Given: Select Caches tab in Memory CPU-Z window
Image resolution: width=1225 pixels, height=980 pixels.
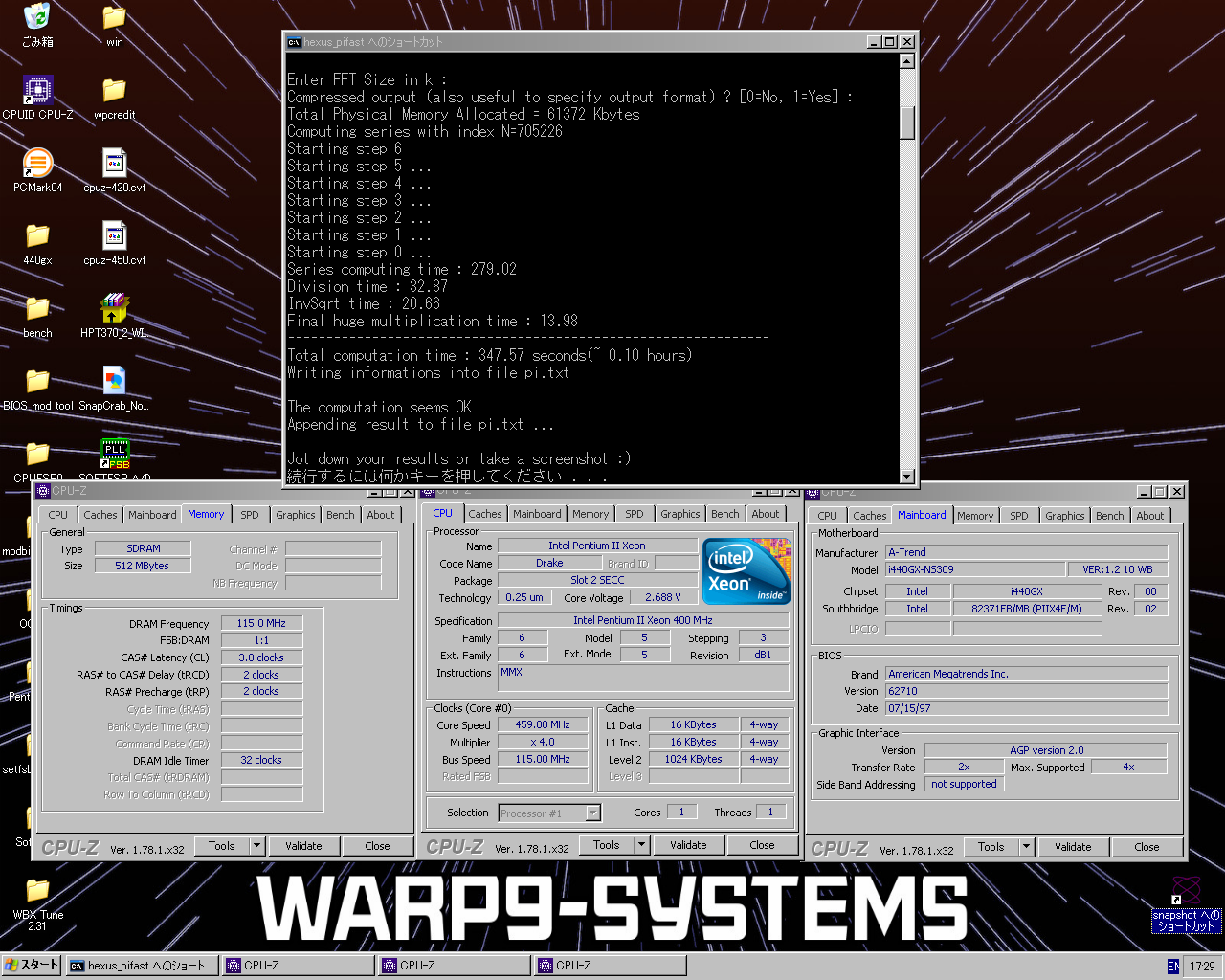Looking at the screenshot, I should (100, 515).
